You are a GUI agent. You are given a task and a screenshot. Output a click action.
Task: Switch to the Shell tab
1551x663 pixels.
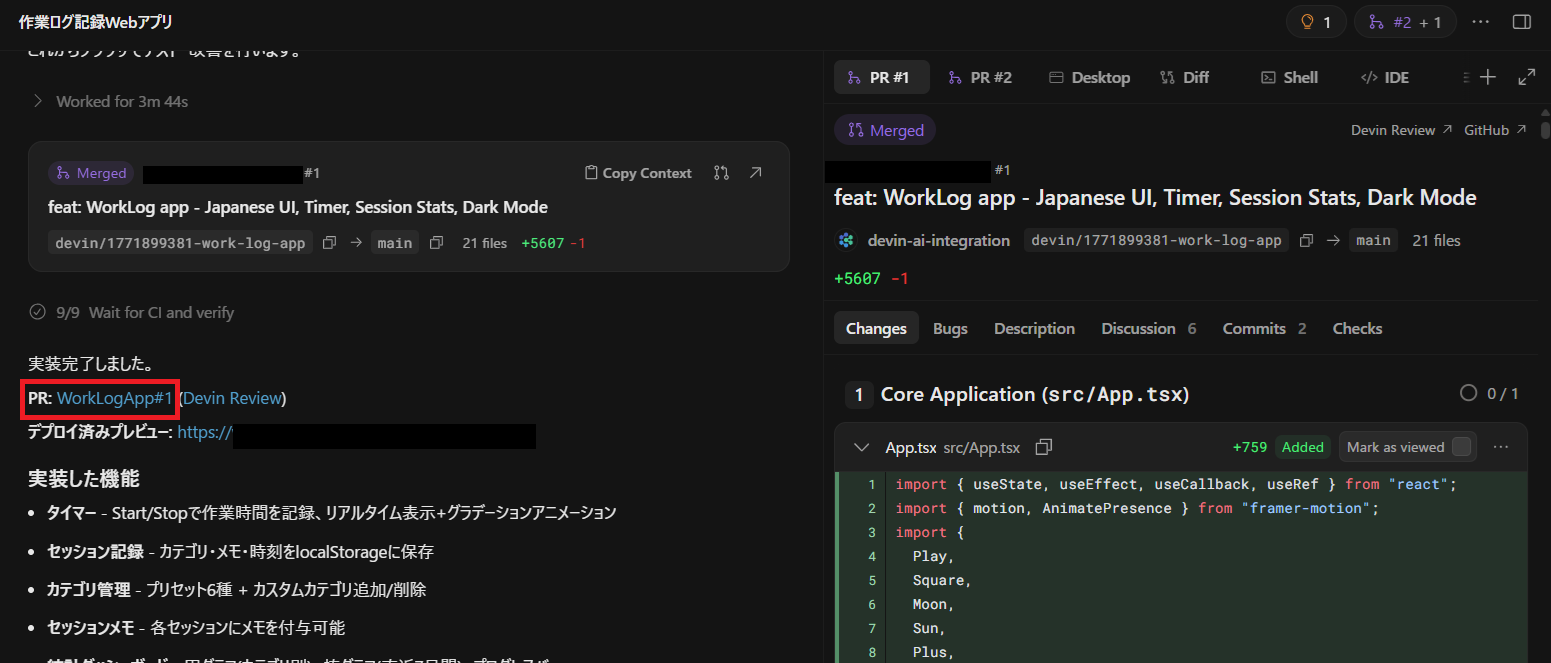[x=1289, y=77]
